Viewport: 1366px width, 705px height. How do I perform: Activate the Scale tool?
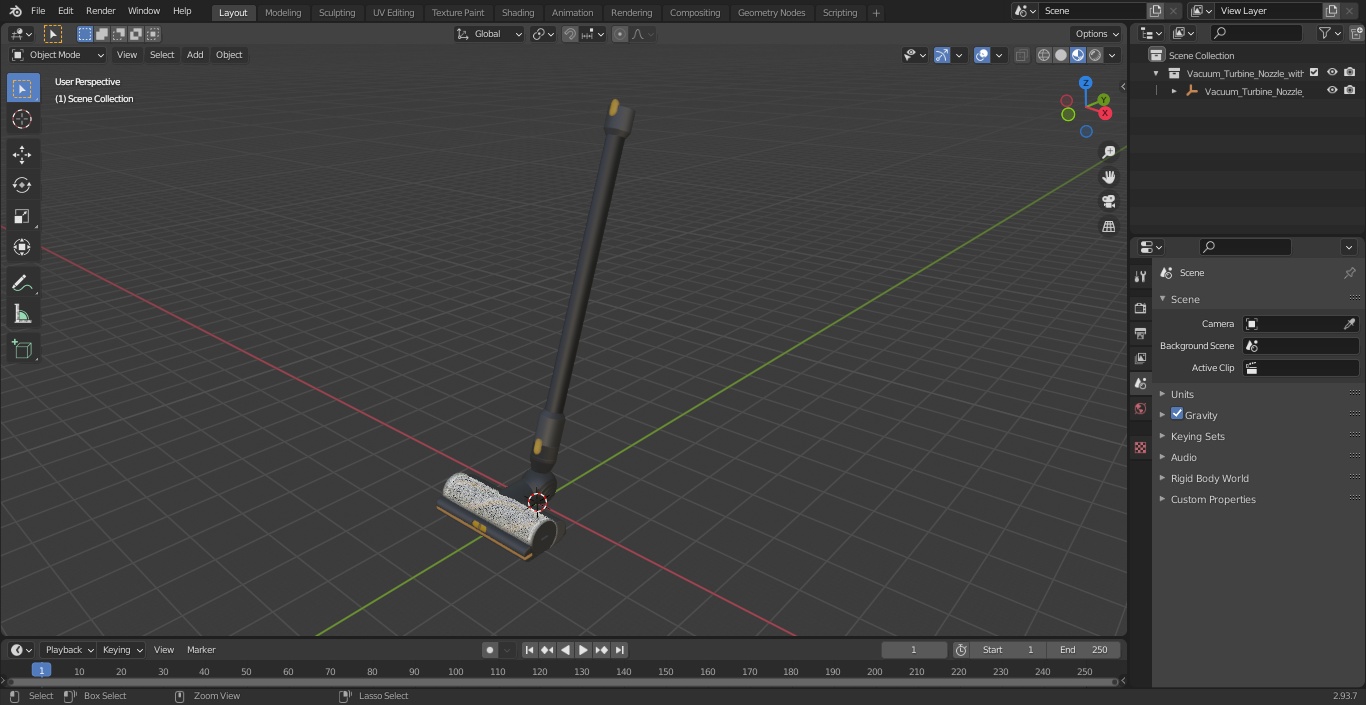tap(22, 216)
